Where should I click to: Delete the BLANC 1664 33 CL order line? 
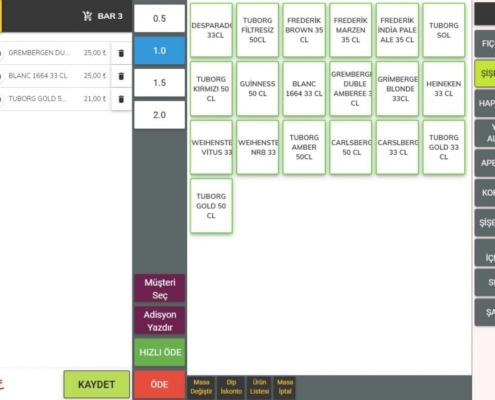click(121, 76)
